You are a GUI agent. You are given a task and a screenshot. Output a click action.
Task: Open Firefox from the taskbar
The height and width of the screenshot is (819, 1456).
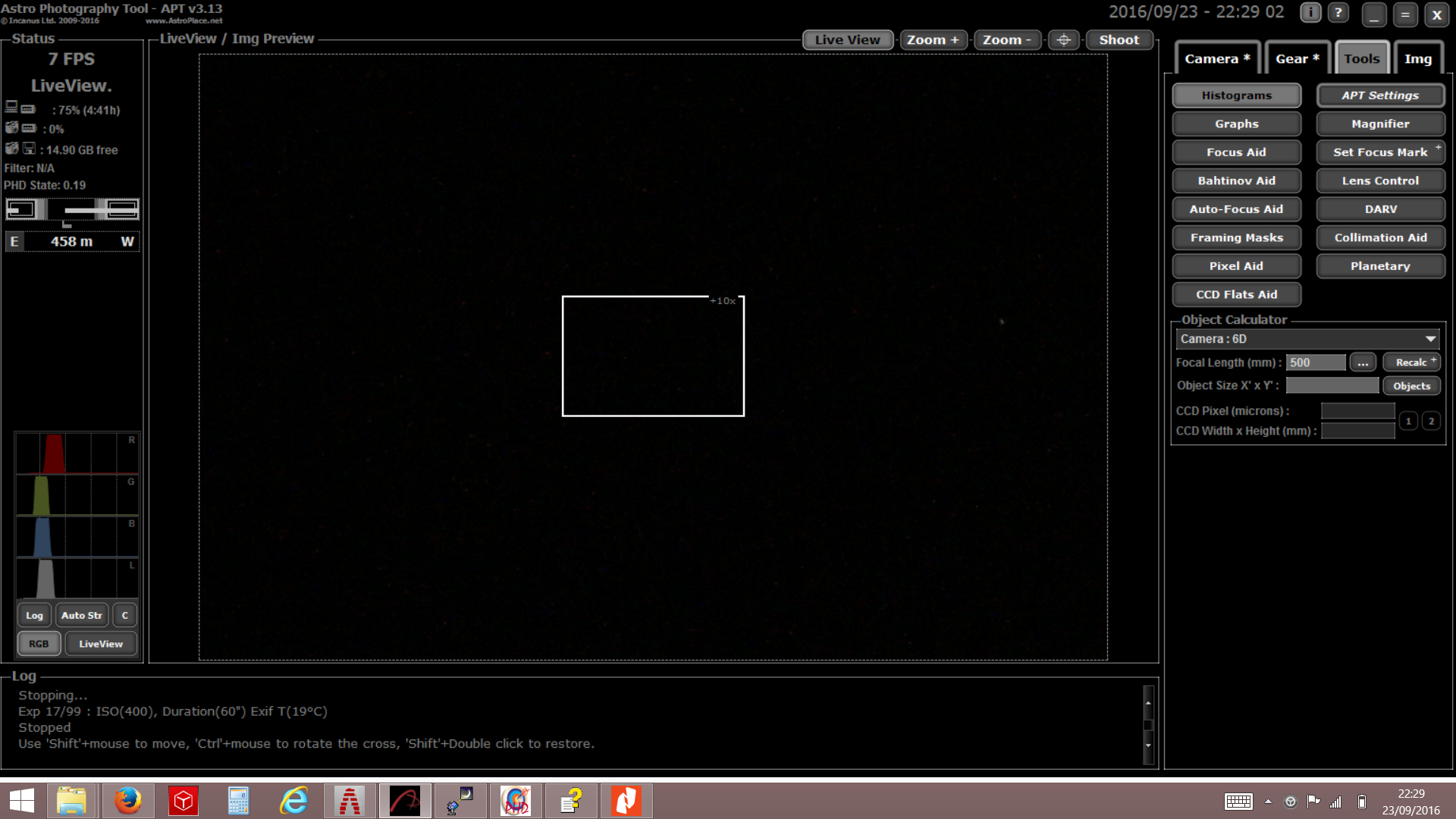pyautogui.click(x=127, y=801)
